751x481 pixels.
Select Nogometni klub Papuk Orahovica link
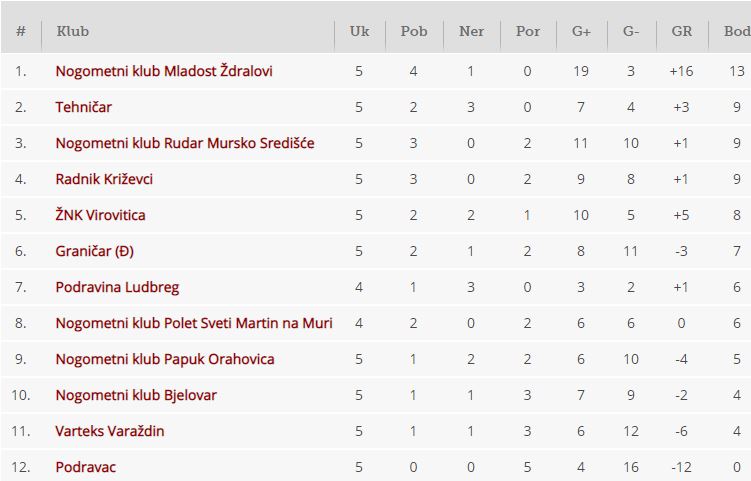165,359
